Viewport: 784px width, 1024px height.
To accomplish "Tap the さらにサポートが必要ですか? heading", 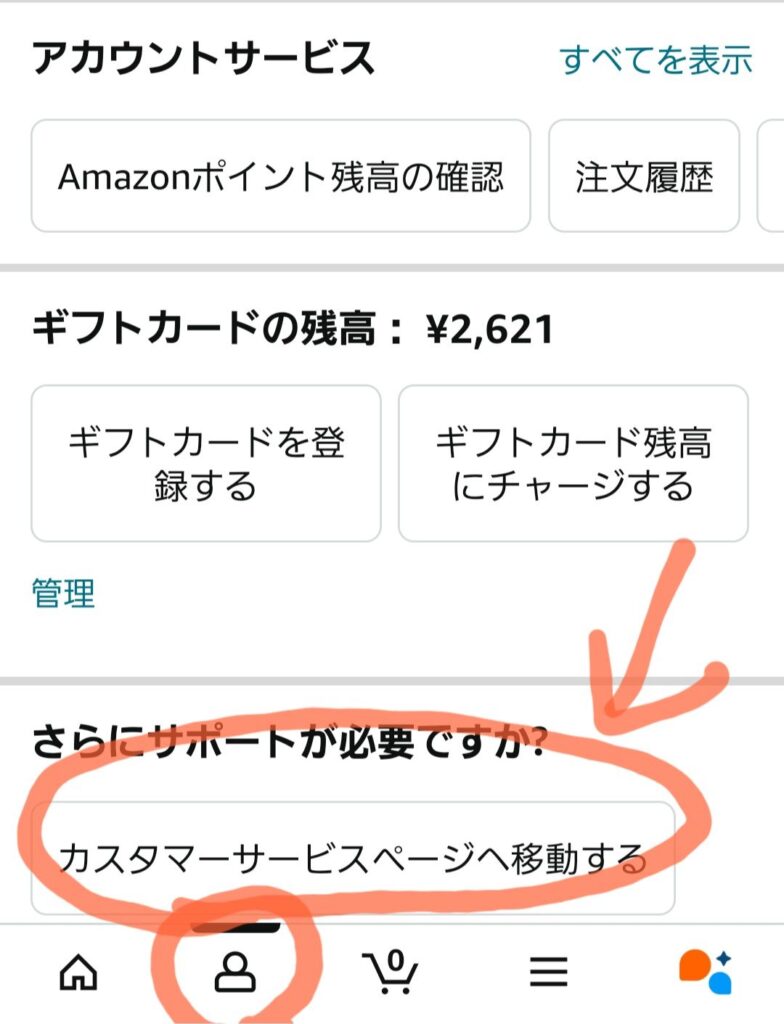I will coord(289,743).
